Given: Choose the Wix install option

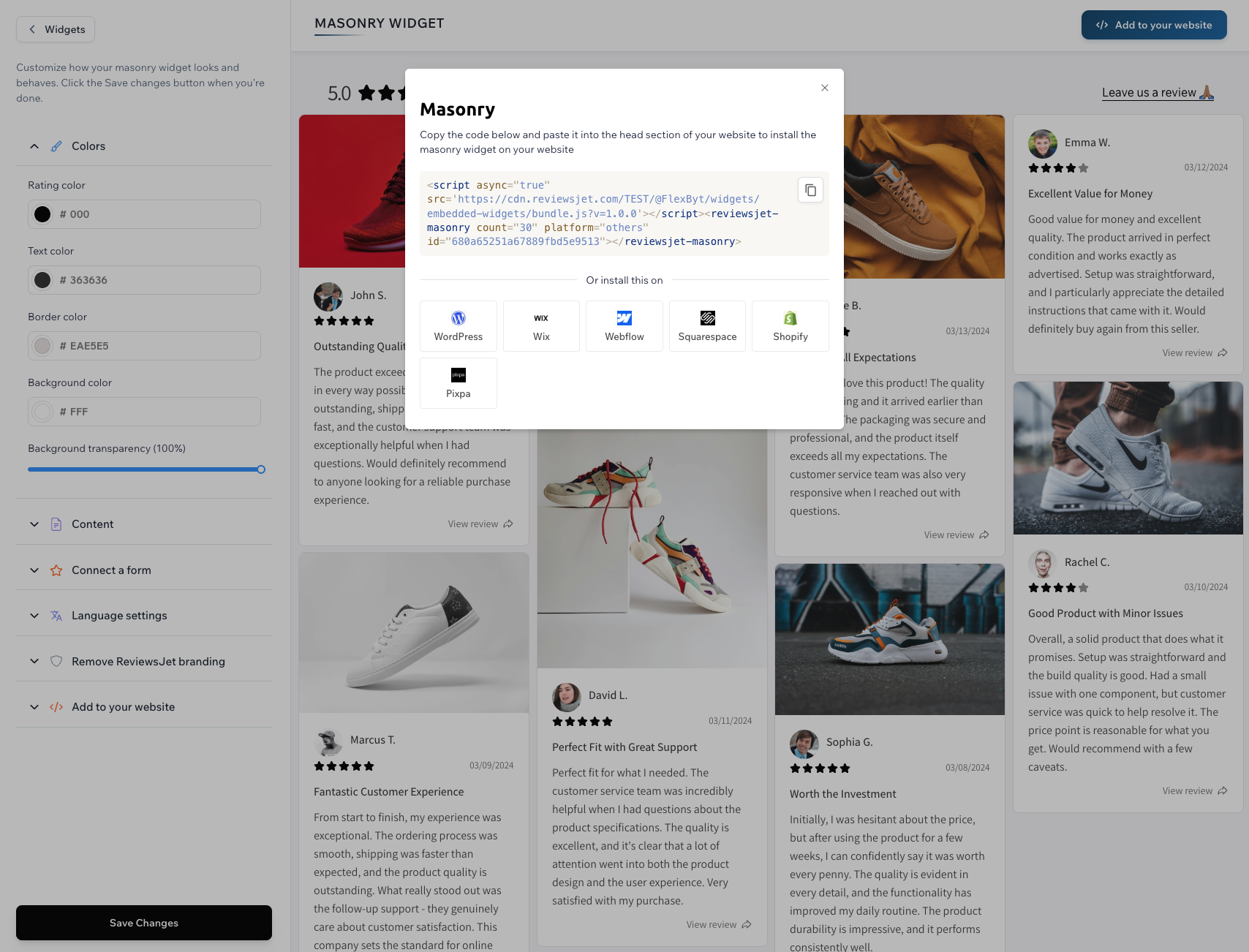Looking at the screenshot, I should (541, 326).
